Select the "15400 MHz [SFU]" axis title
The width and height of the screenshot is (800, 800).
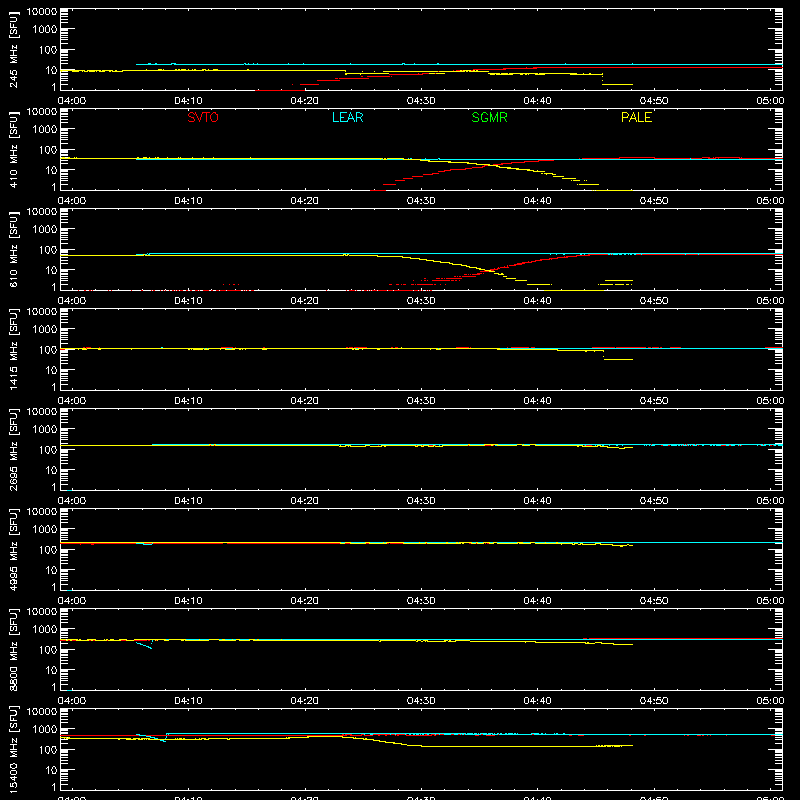[13, 749]
